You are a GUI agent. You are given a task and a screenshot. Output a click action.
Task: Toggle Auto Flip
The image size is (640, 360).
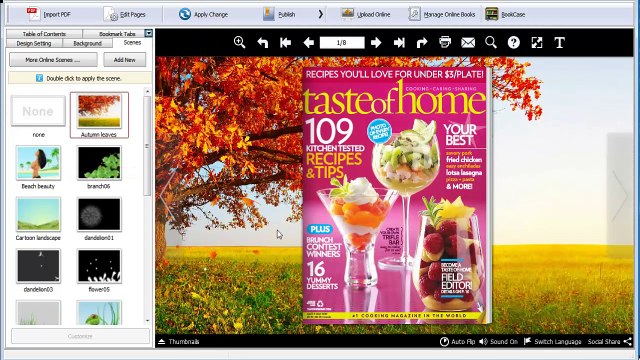457,342
